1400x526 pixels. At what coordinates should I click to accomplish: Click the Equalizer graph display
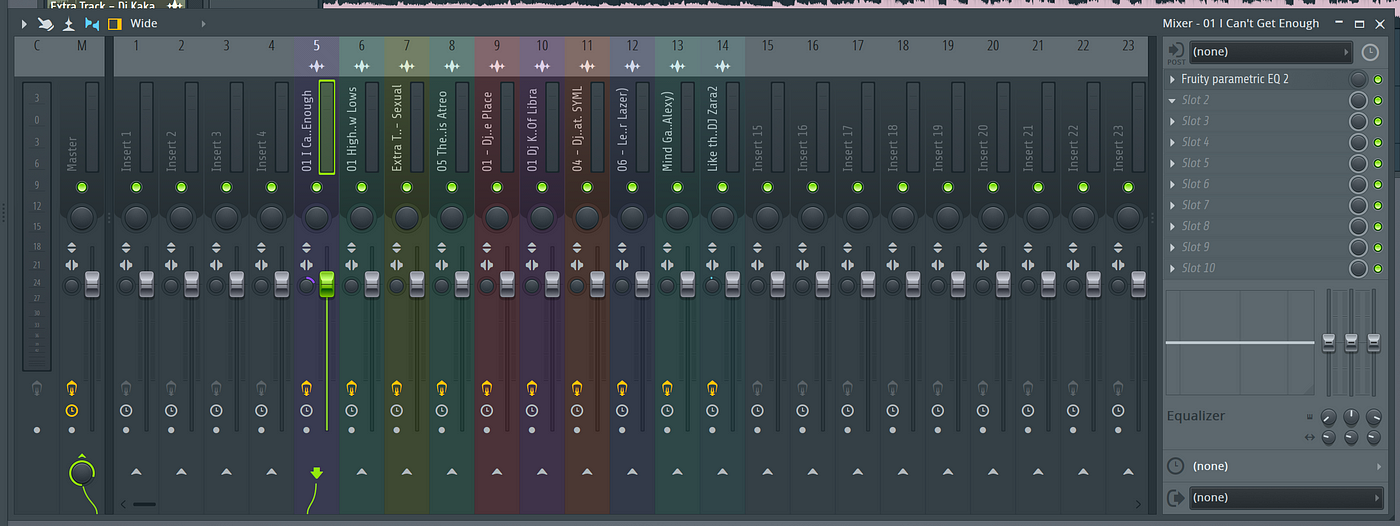1240,342
